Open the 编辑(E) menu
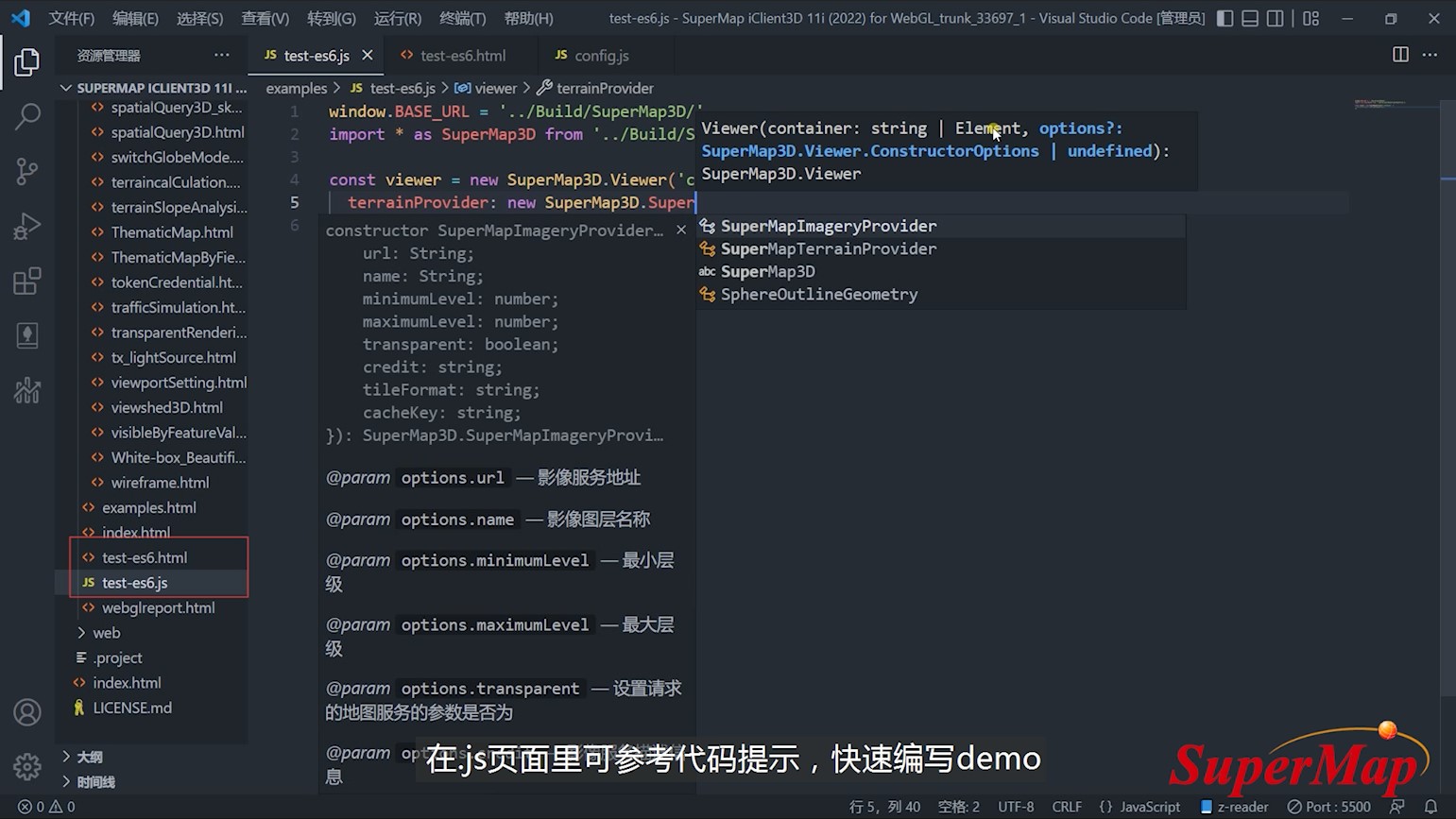Screen dimensions: 1456x819 (135, 18)
